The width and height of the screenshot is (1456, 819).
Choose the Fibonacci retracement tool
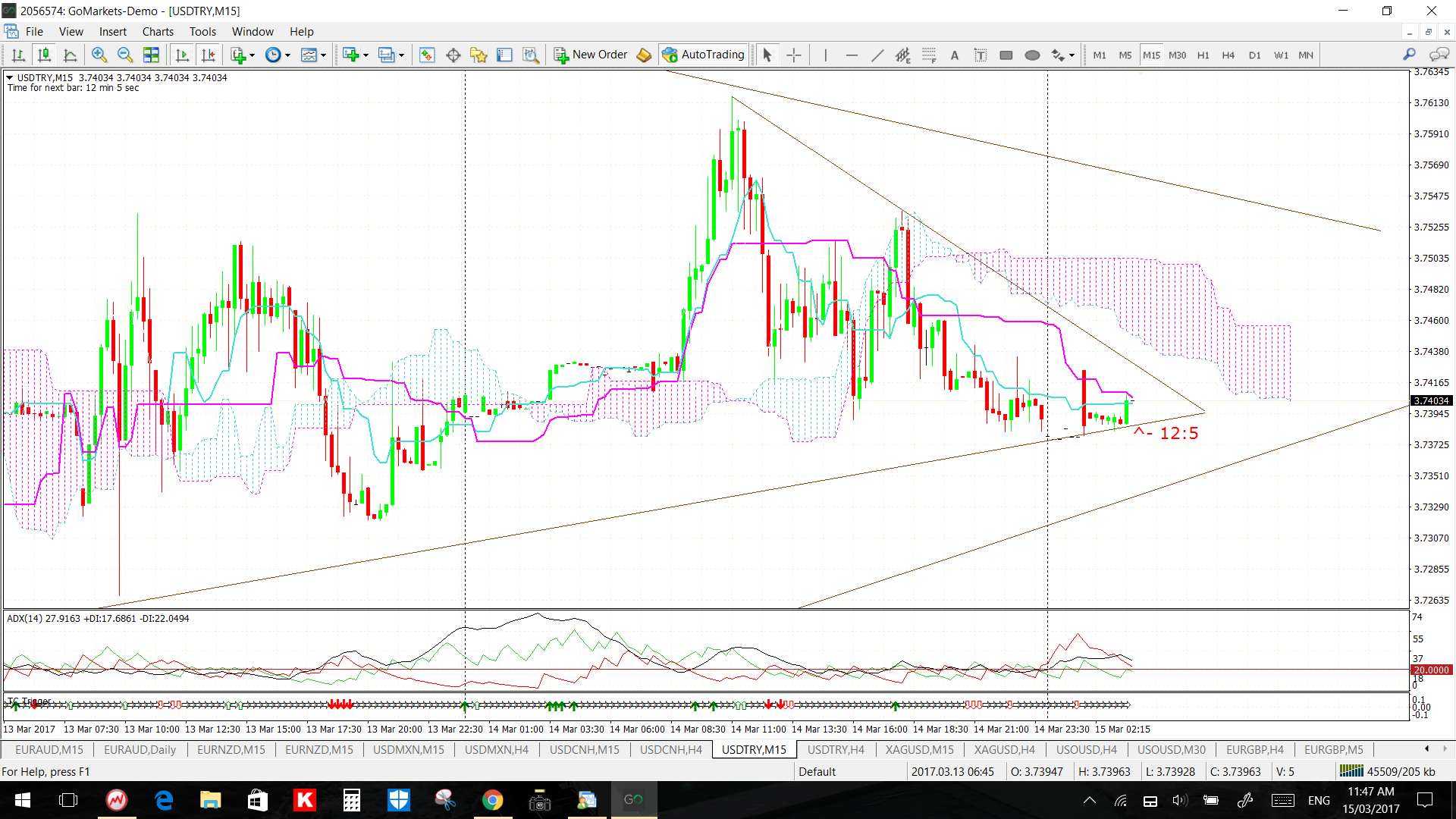pos(929,55)
